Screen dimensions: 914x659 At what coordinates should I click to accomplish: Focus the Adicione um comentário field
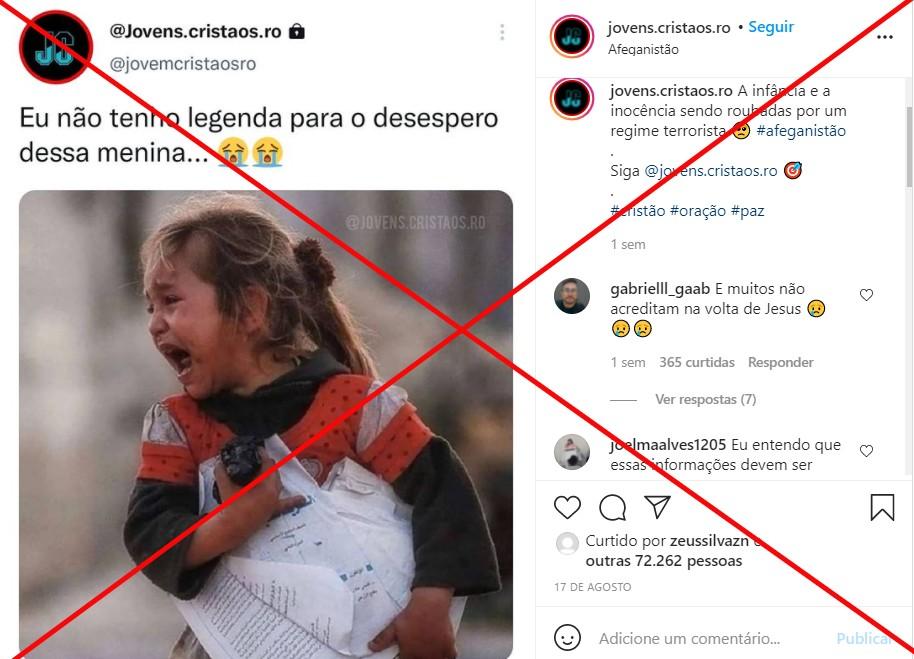[689, 639]
